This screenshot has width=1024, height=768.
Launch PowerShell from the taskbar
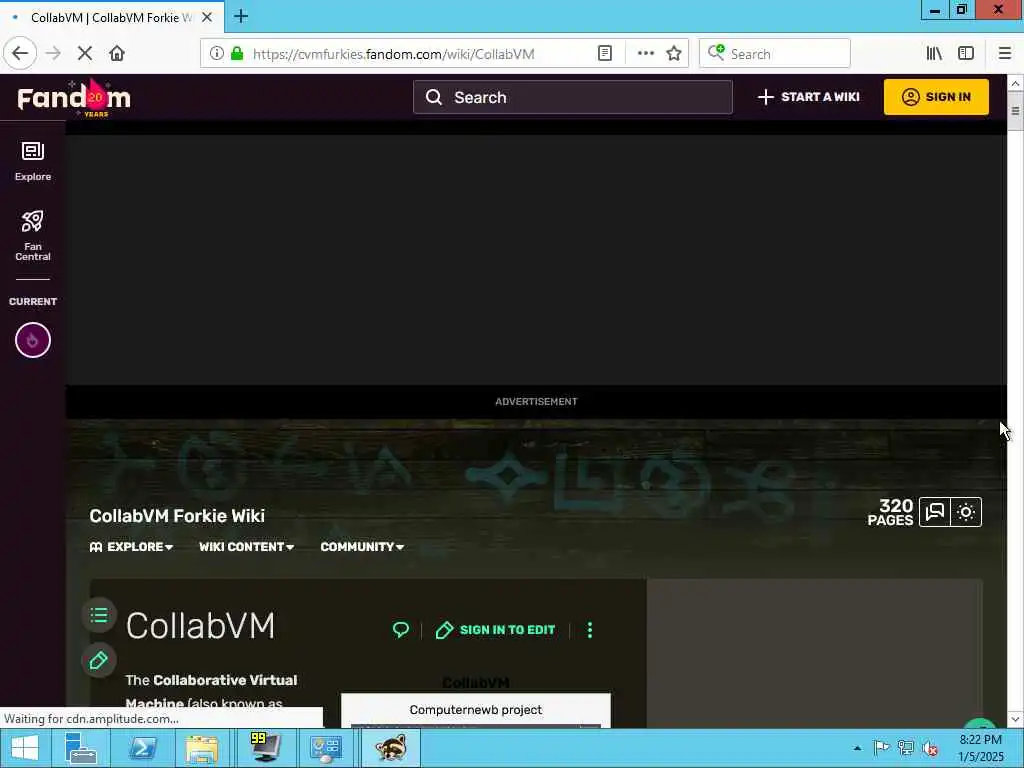(142, 748)
